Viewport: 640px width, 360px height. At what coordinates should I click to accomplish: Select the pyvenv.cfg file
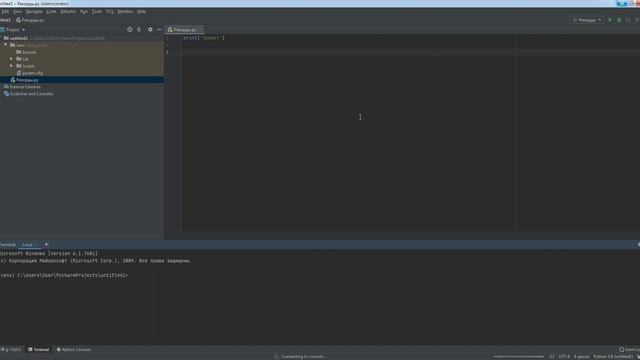point(30,73)
